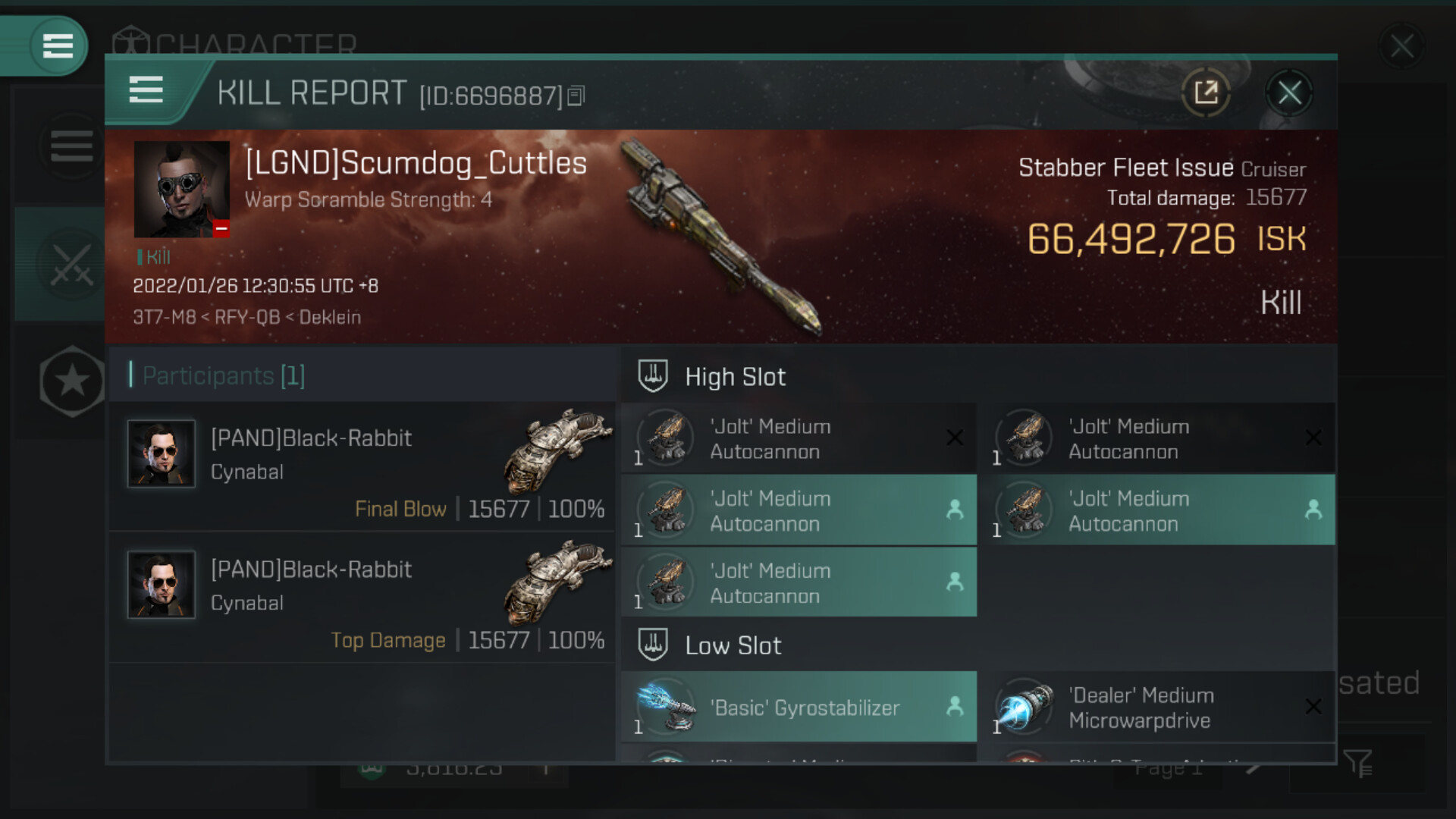1456x819 pixels.
Task: Click the Stabber Fleet Issue ship name
Action: (x=1125, y=168)
